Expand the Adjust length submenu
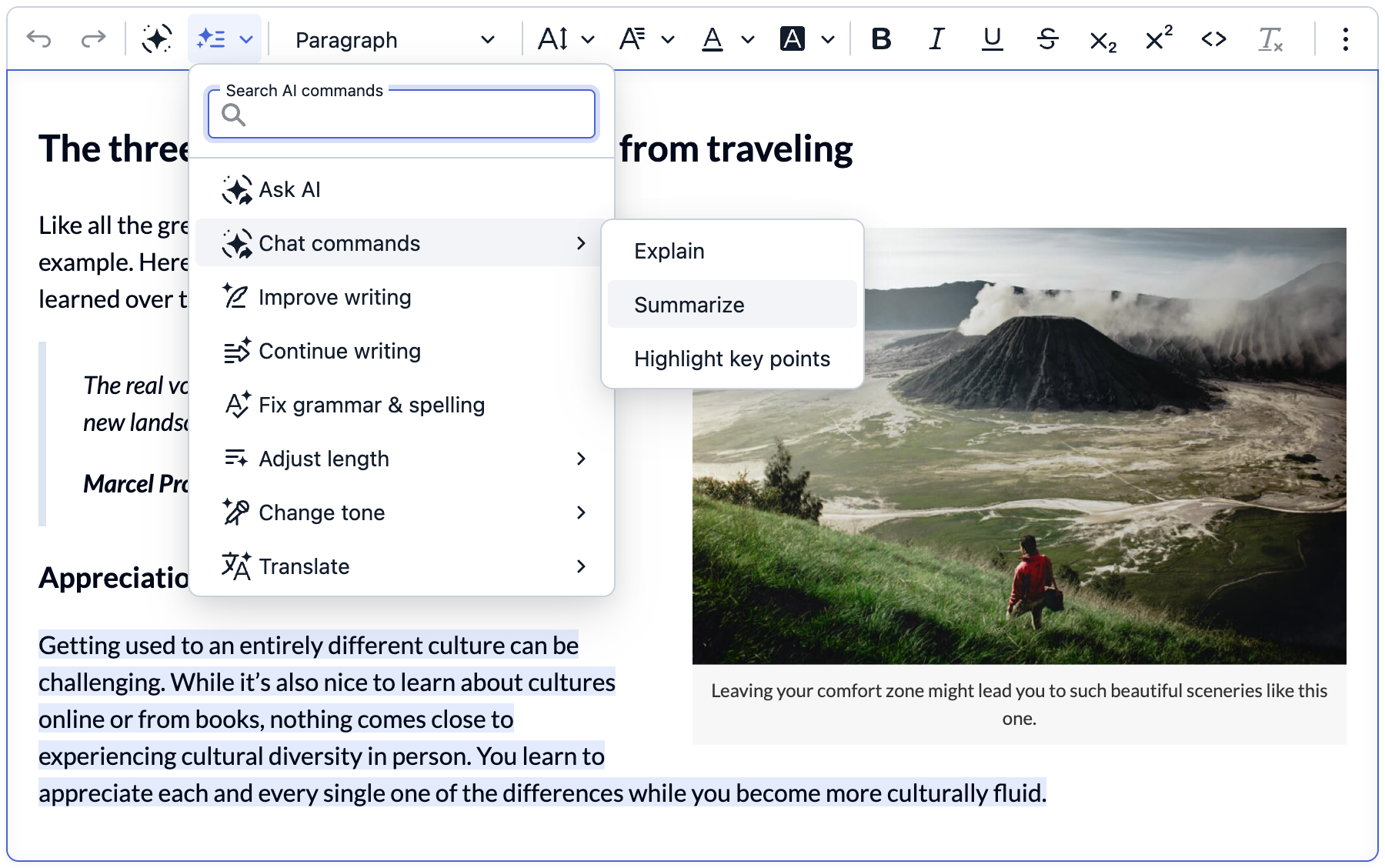 (402, 459)
